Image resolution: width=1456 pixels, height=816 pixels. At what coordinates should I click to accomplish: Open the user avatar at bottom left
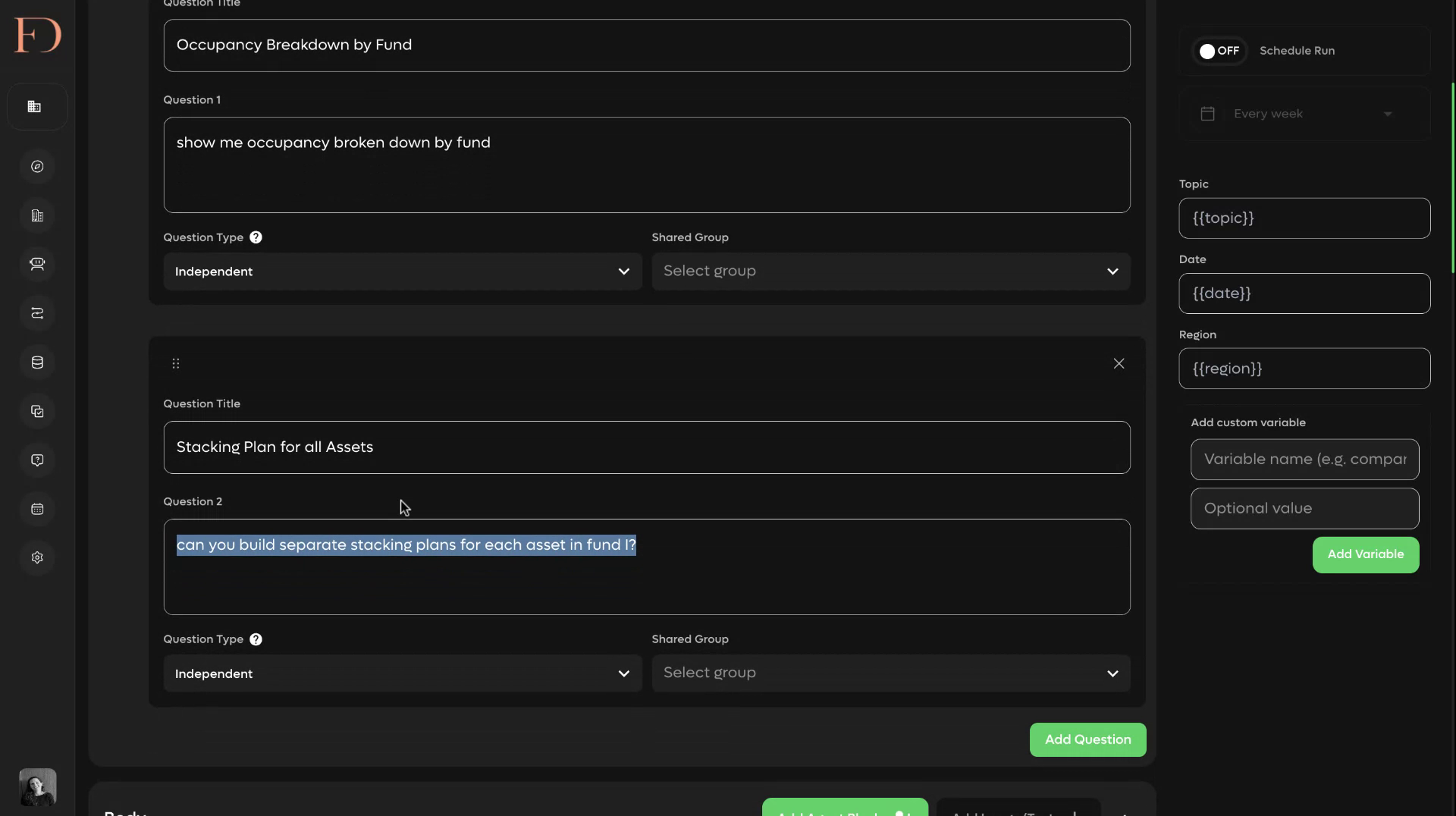coord(37,787)
